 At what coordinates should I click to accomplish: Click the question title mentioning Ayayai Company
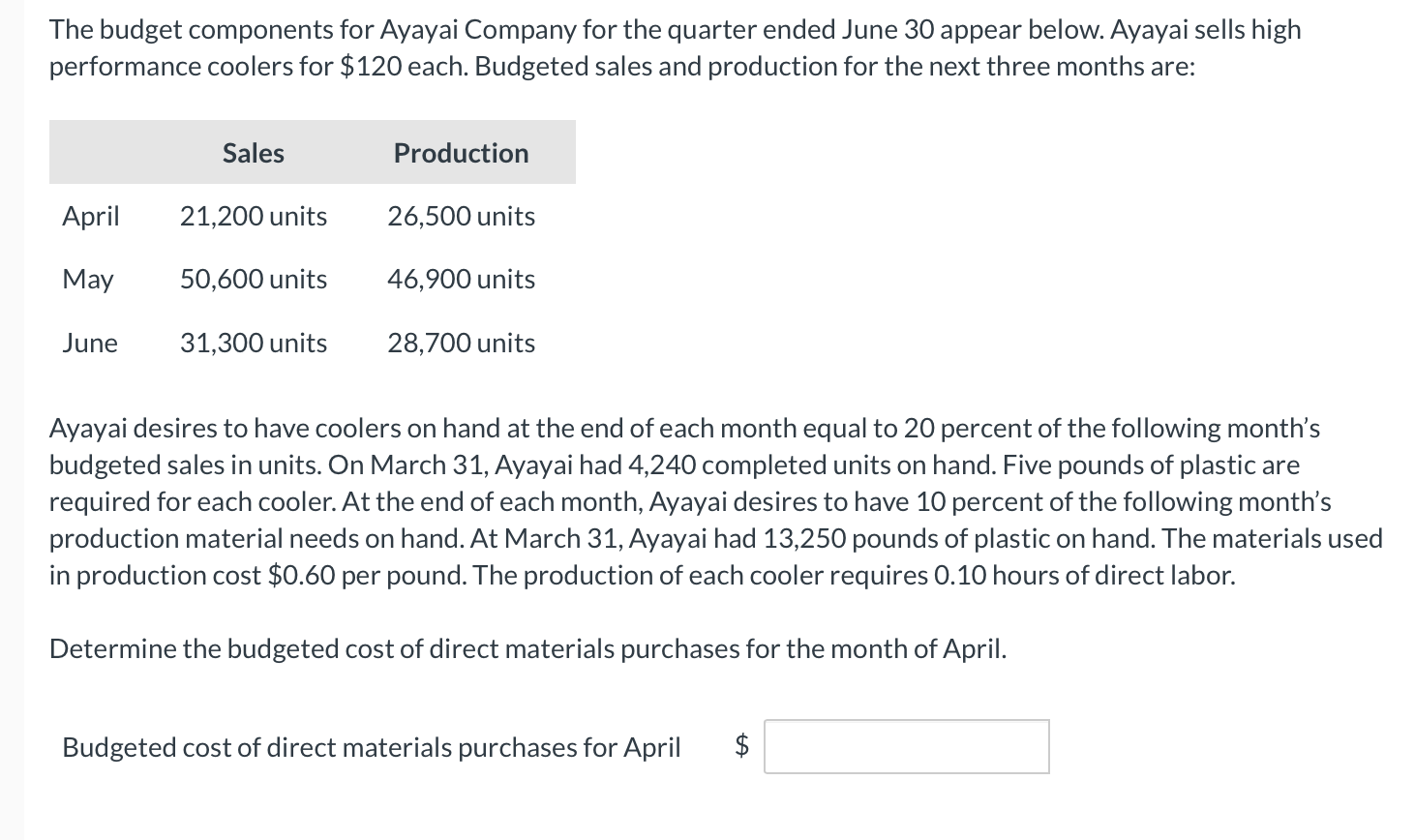[x=673, y=29]
